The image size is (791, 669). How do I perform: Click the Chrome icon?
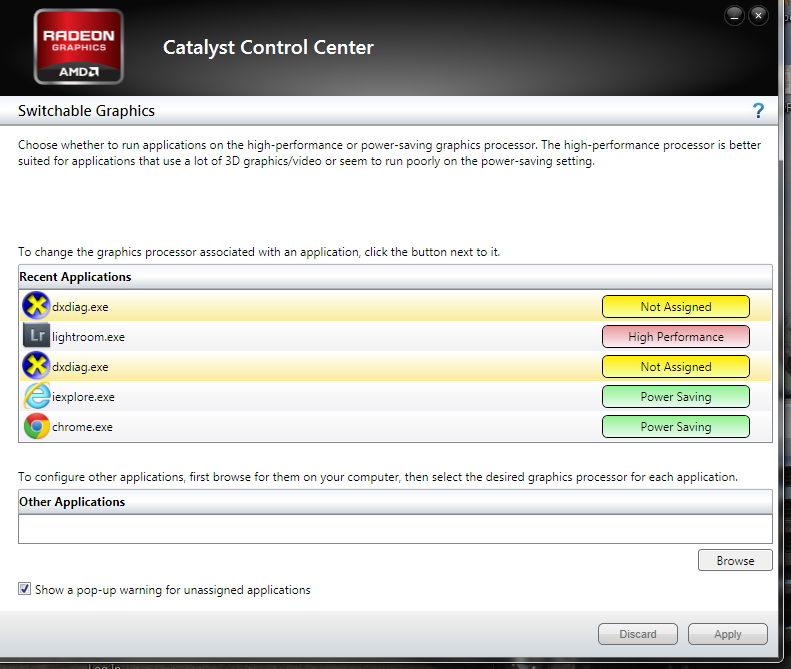(36, 426)
